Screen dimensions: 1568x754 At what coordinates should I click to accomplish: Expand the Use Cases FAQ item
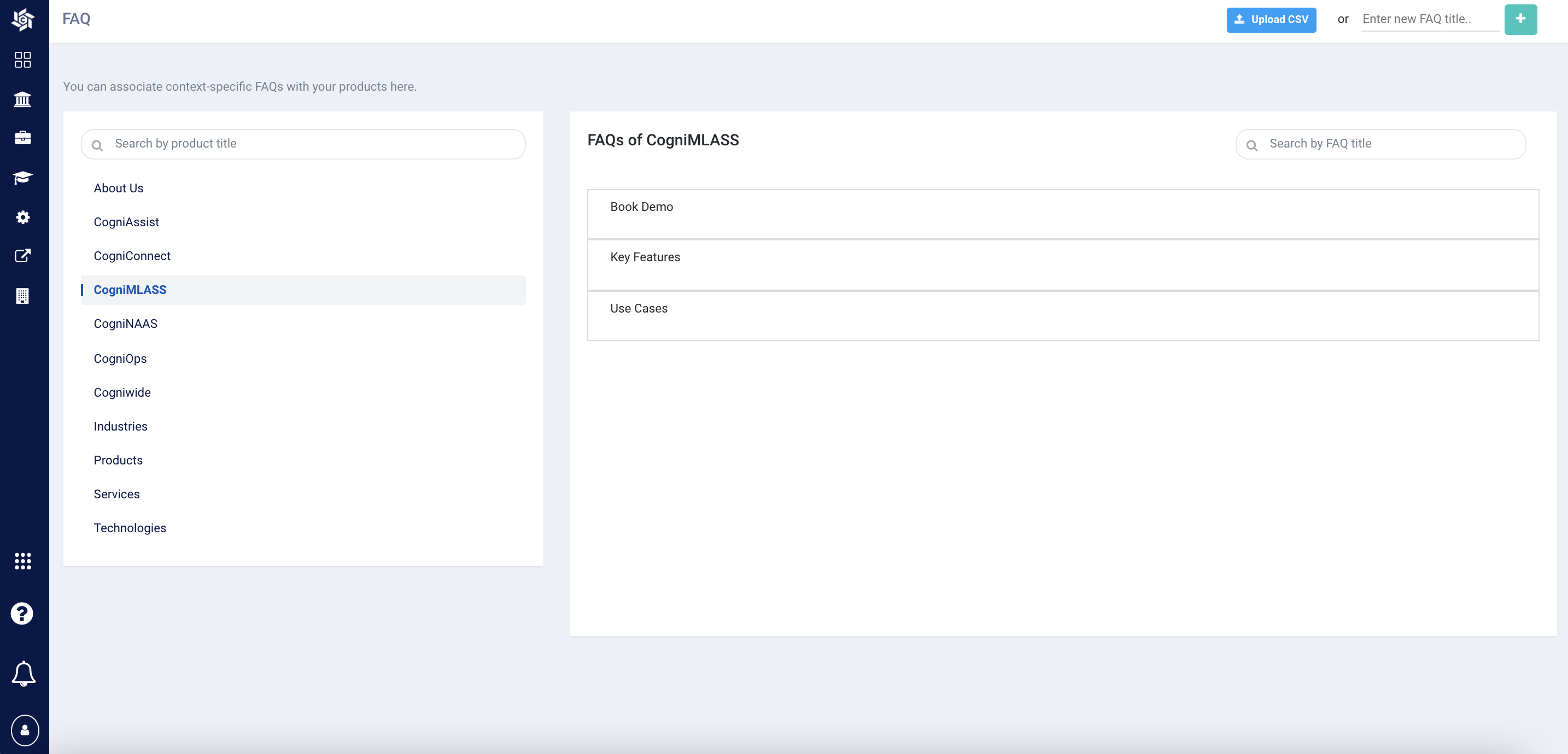1063,315
